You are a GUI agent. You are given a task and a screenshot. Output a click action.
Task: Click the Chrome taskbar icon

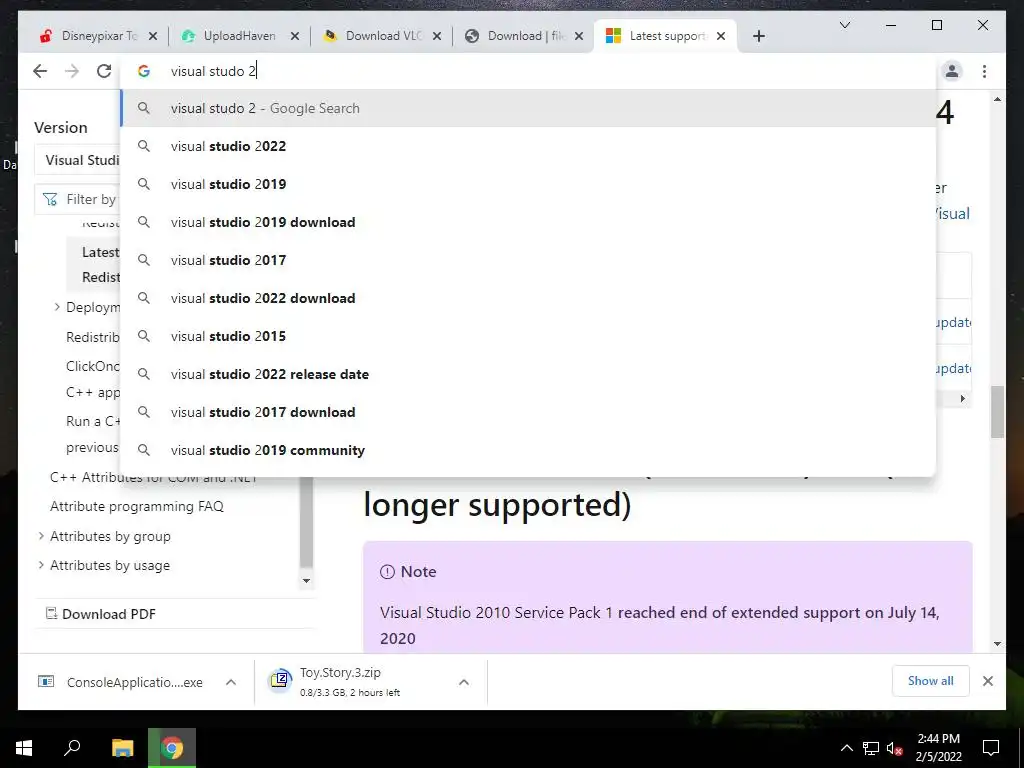(x=172, y=748)
